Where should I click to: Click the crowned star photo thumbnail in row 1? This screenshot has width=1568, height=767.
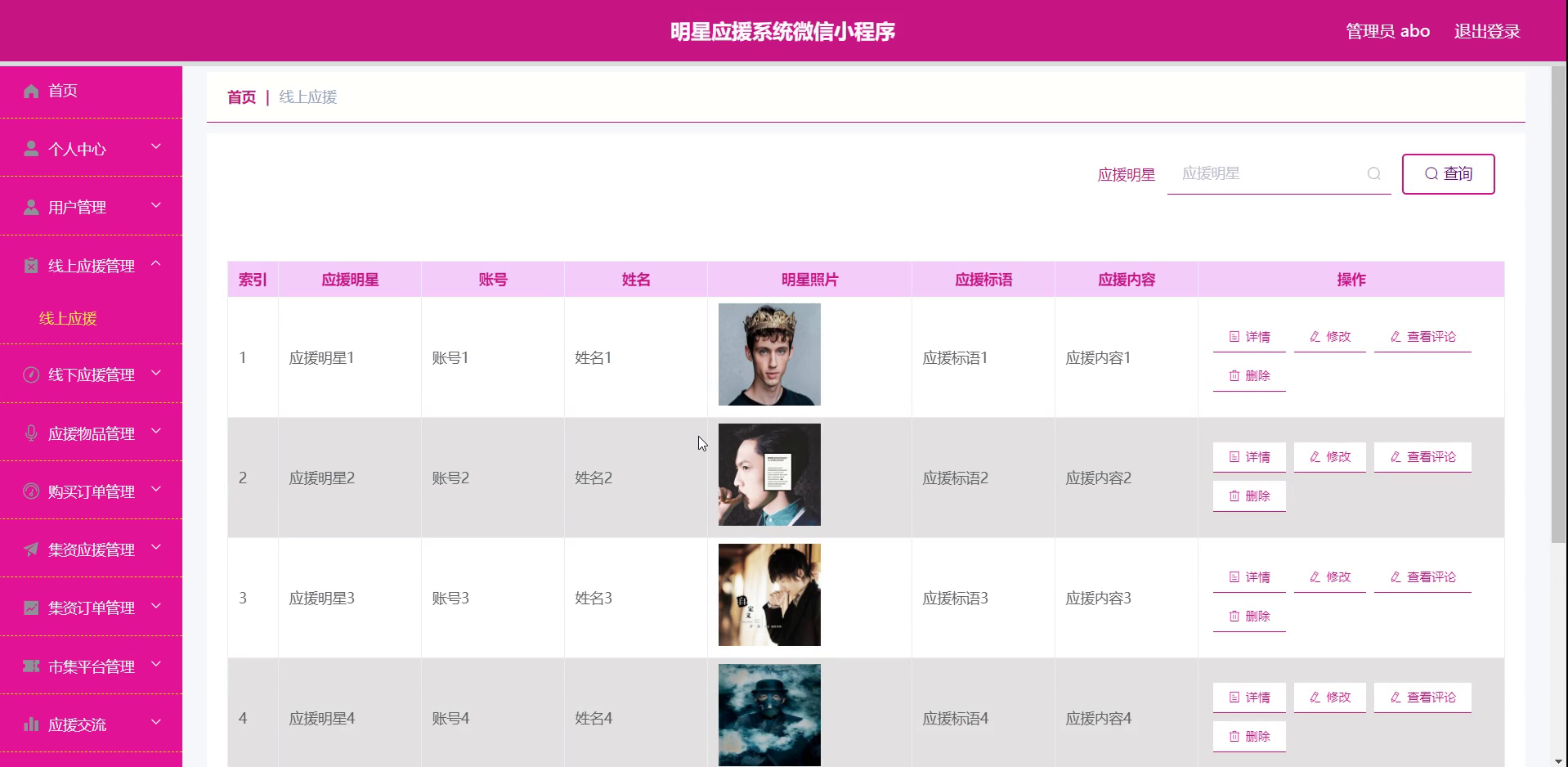(769, 354)
